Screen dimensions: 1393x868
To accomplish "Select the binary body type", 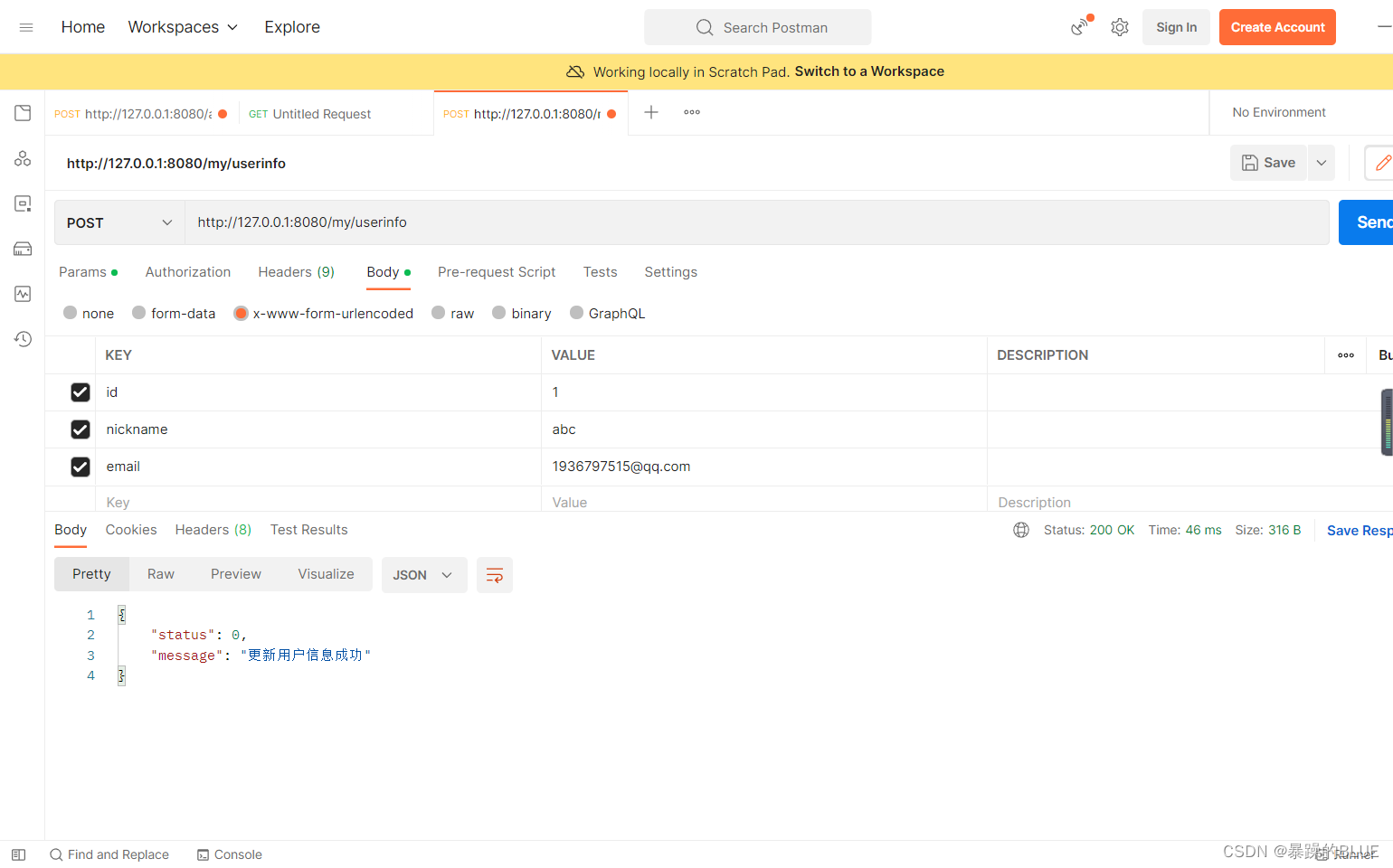I will click(521, 313).
